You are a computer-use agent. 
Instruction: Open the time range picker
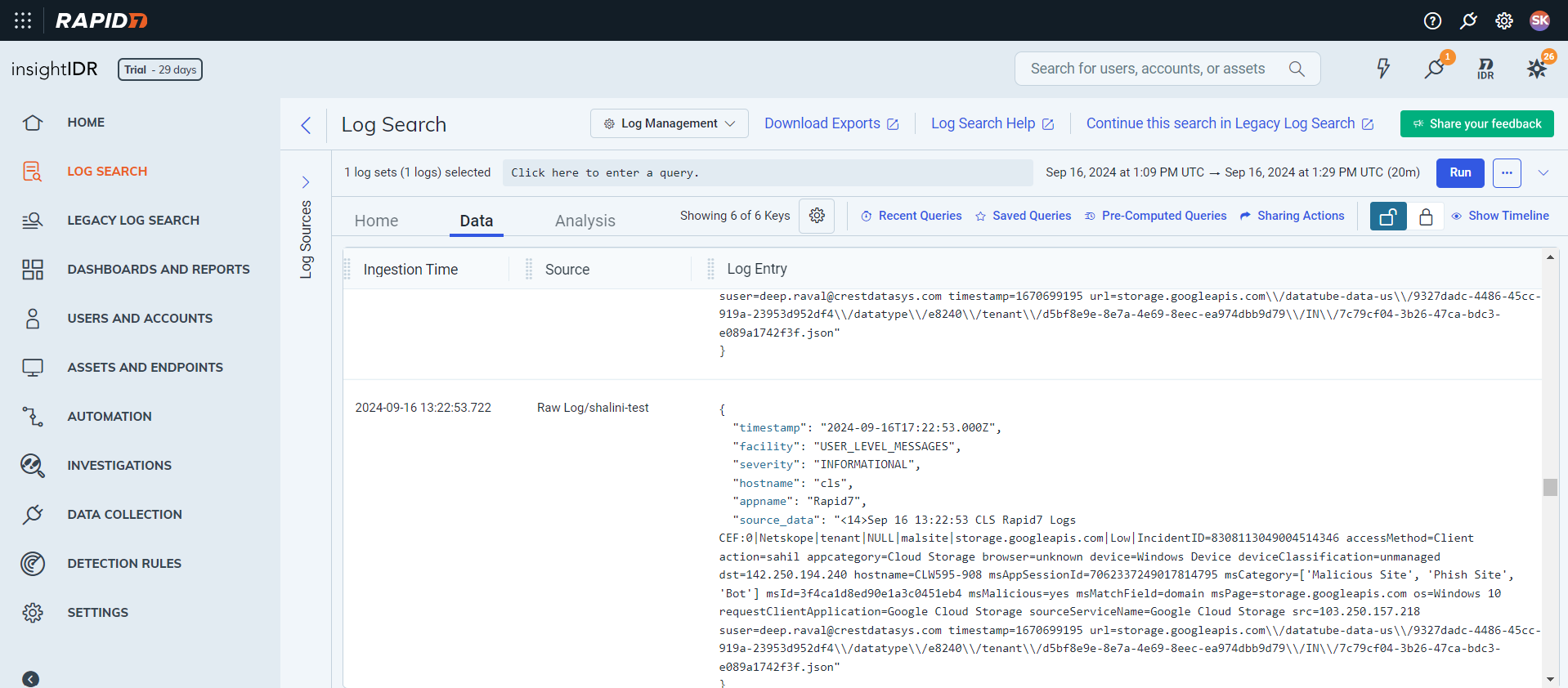tap(1233, 172)
